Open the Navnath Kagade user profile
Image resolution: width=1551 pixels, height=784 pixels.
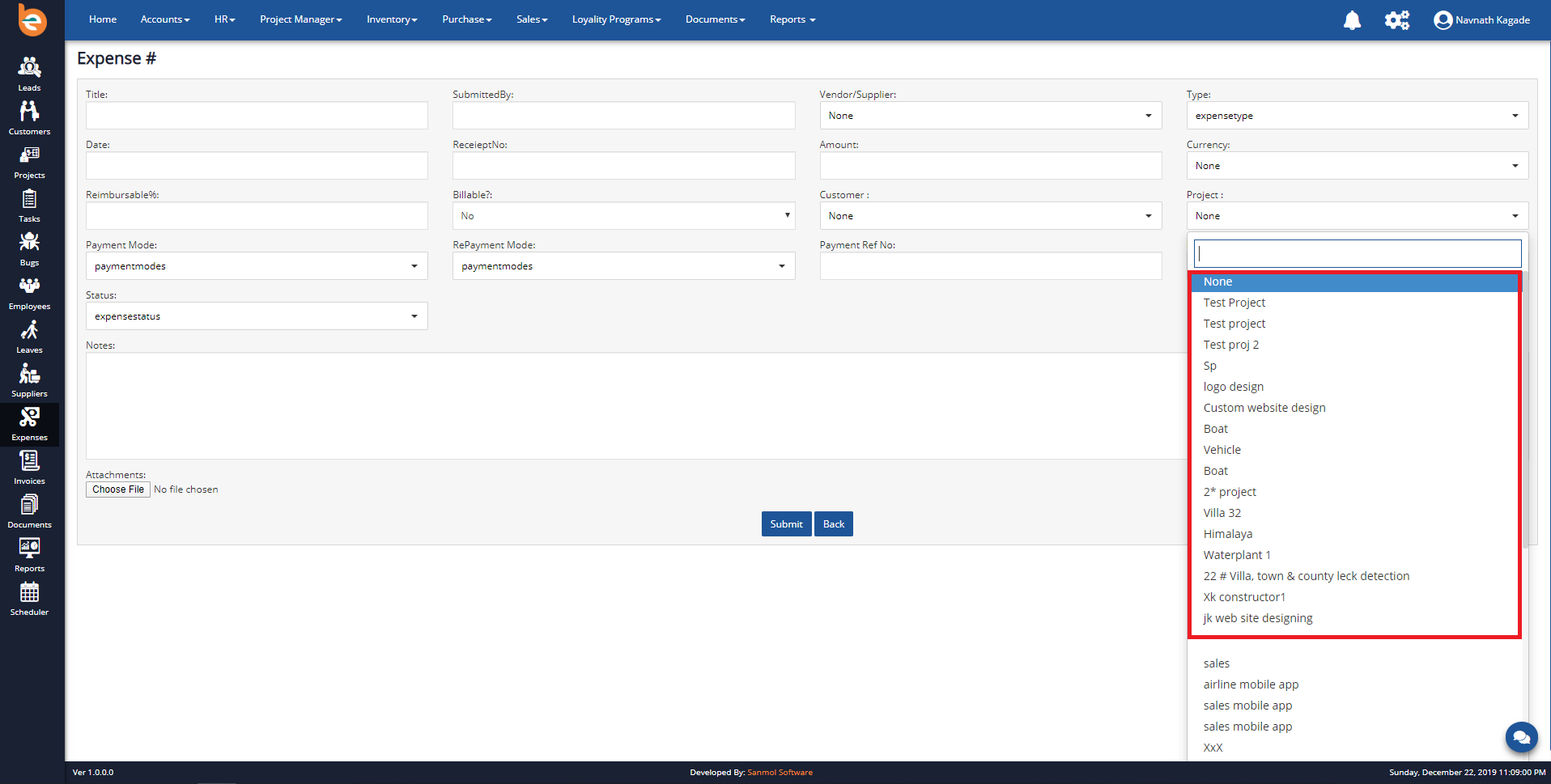click(x=1482, y=20)
